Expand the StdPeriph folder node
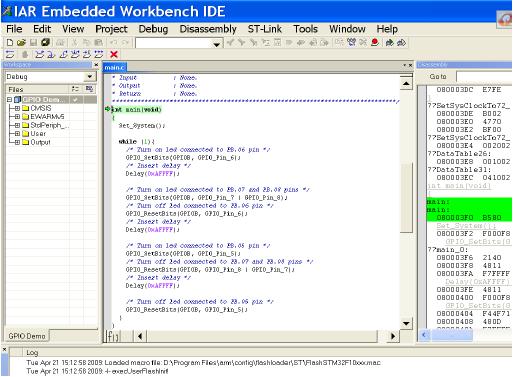The height and width of the screenshot is (377, 516). (x=17, y=125)
